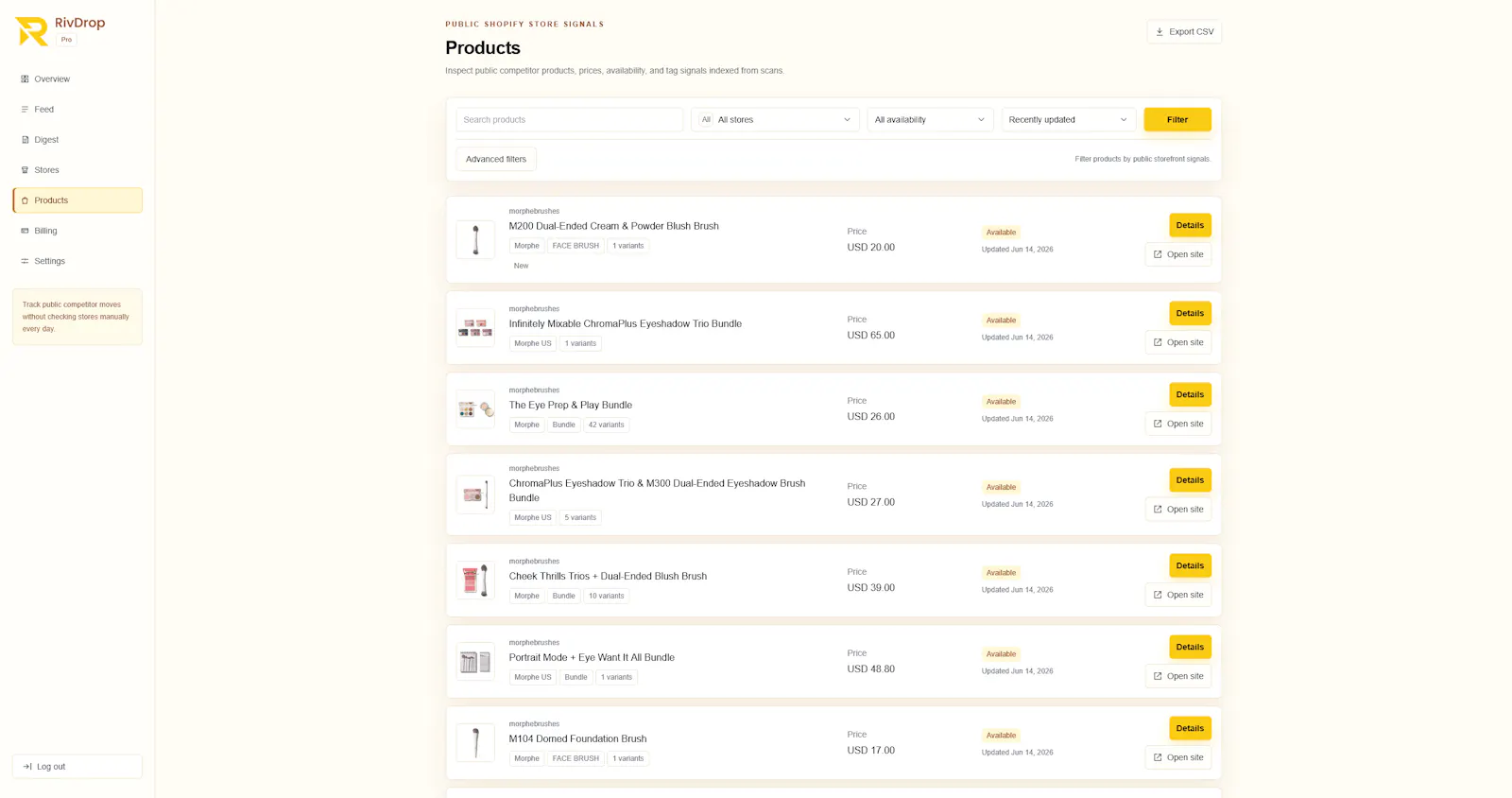Click the Products page heading

tap(483, 48)
